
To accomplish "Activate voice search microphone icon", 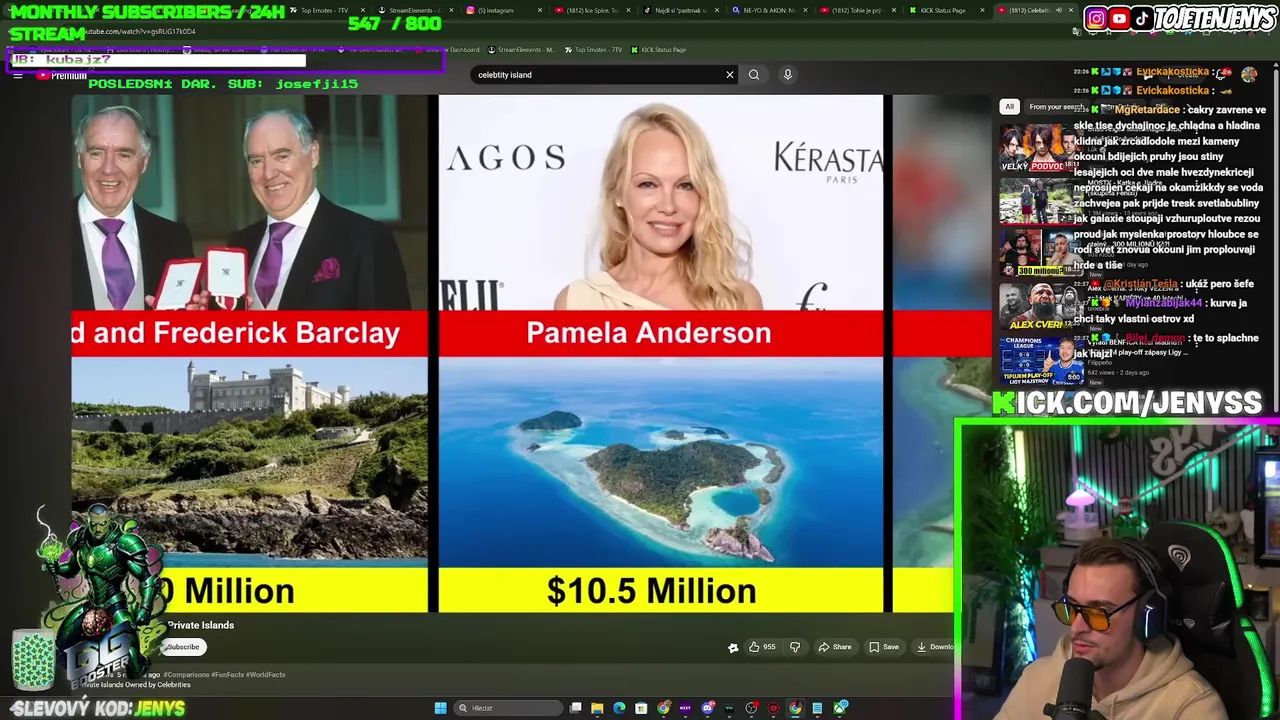I will [x=788, y=74].
